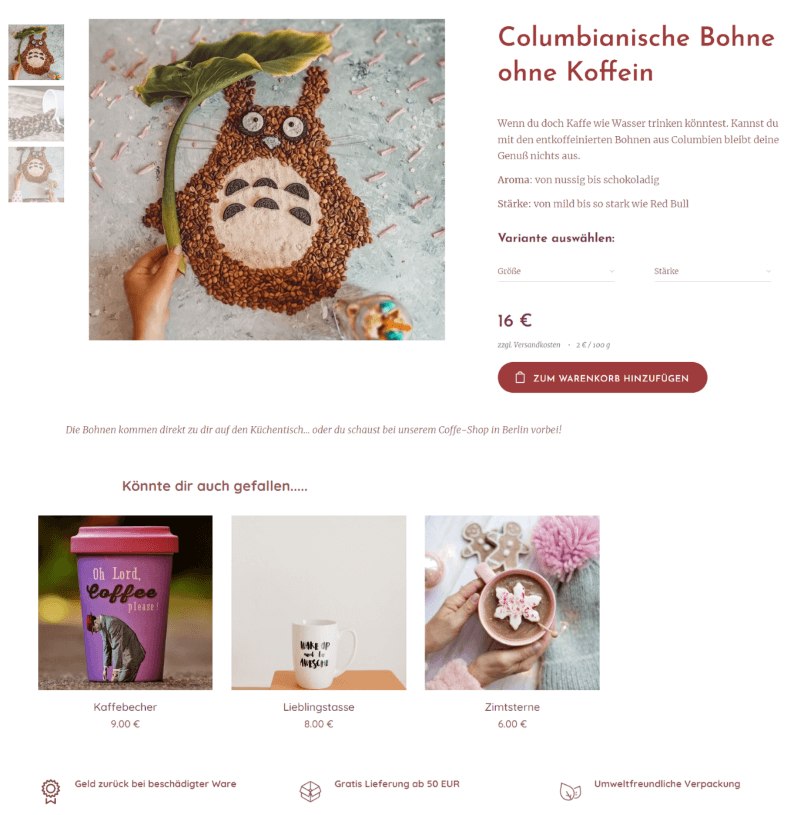Click the shopping bag icon on add-to-cart button
Screen dimensions: 800x815
(x=520, y=378)
